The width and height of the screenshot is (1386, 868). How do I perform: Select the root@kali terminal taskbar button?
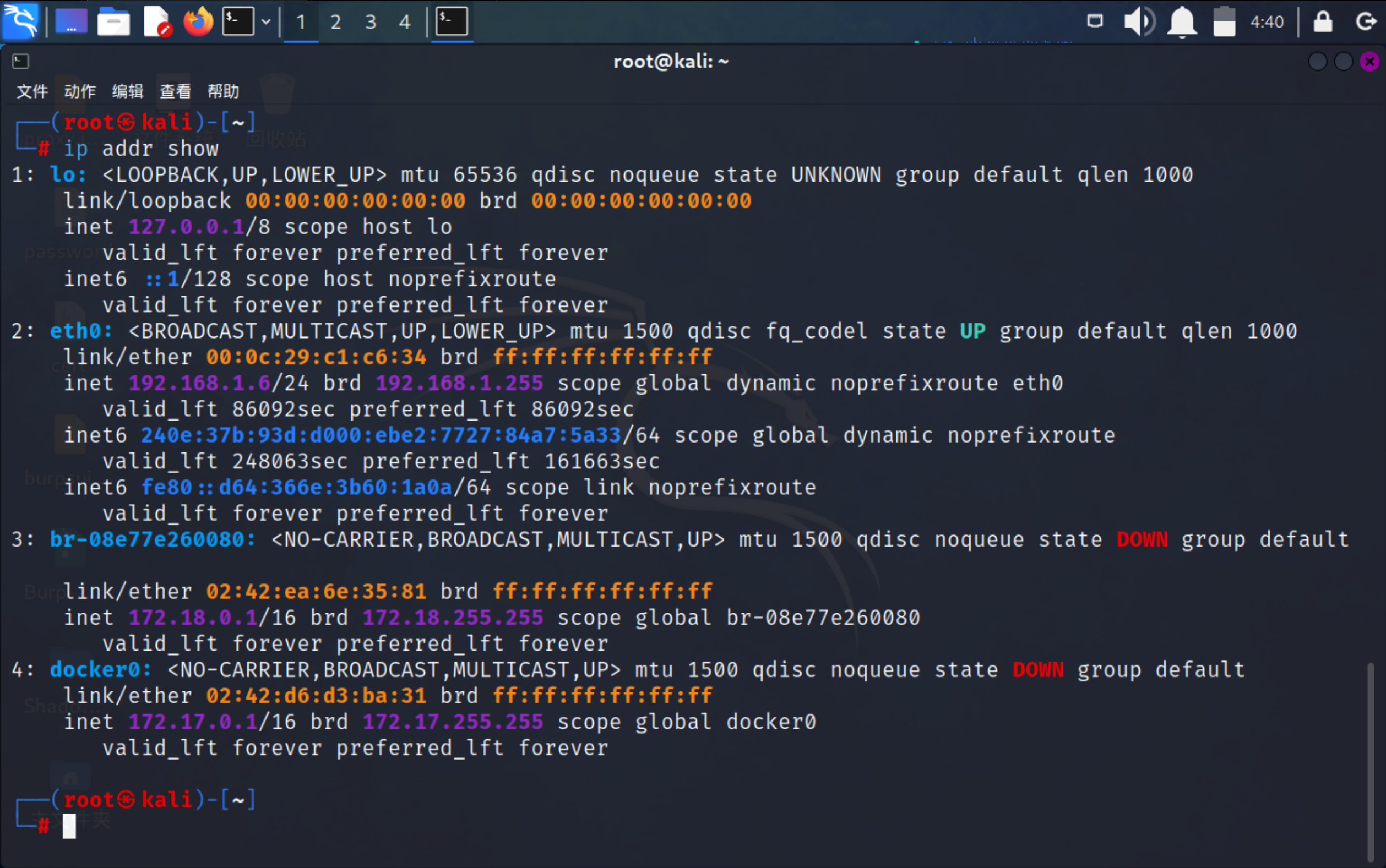(452, 22)
